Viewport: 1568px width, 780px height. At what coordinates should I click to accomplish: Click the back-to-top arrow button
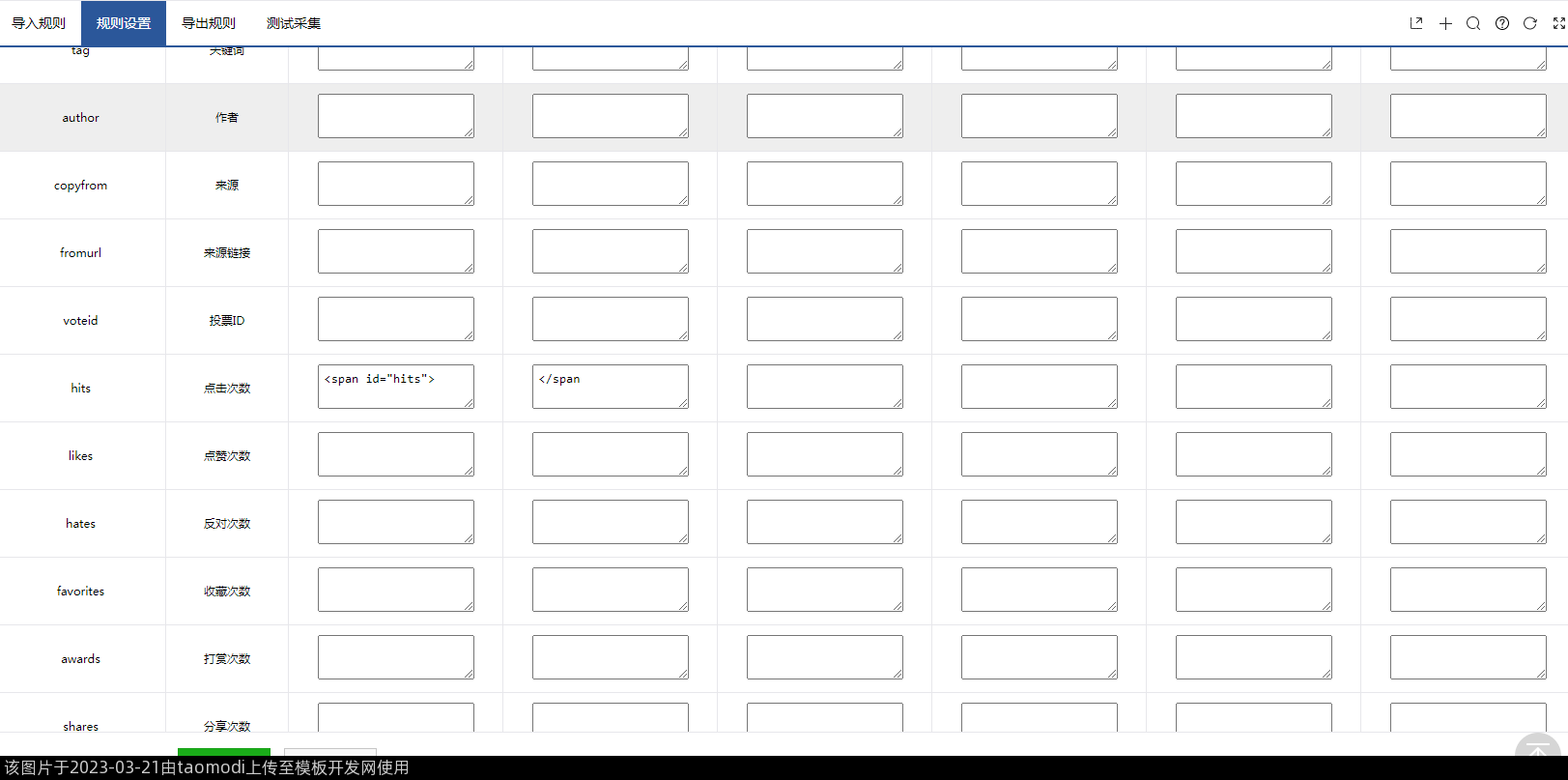point(1537,750)
